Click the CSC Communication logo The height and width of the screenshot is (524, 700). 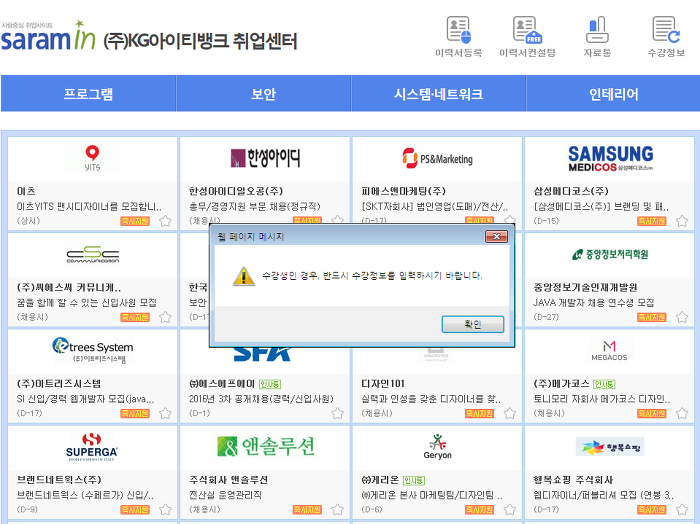point(92,254)
